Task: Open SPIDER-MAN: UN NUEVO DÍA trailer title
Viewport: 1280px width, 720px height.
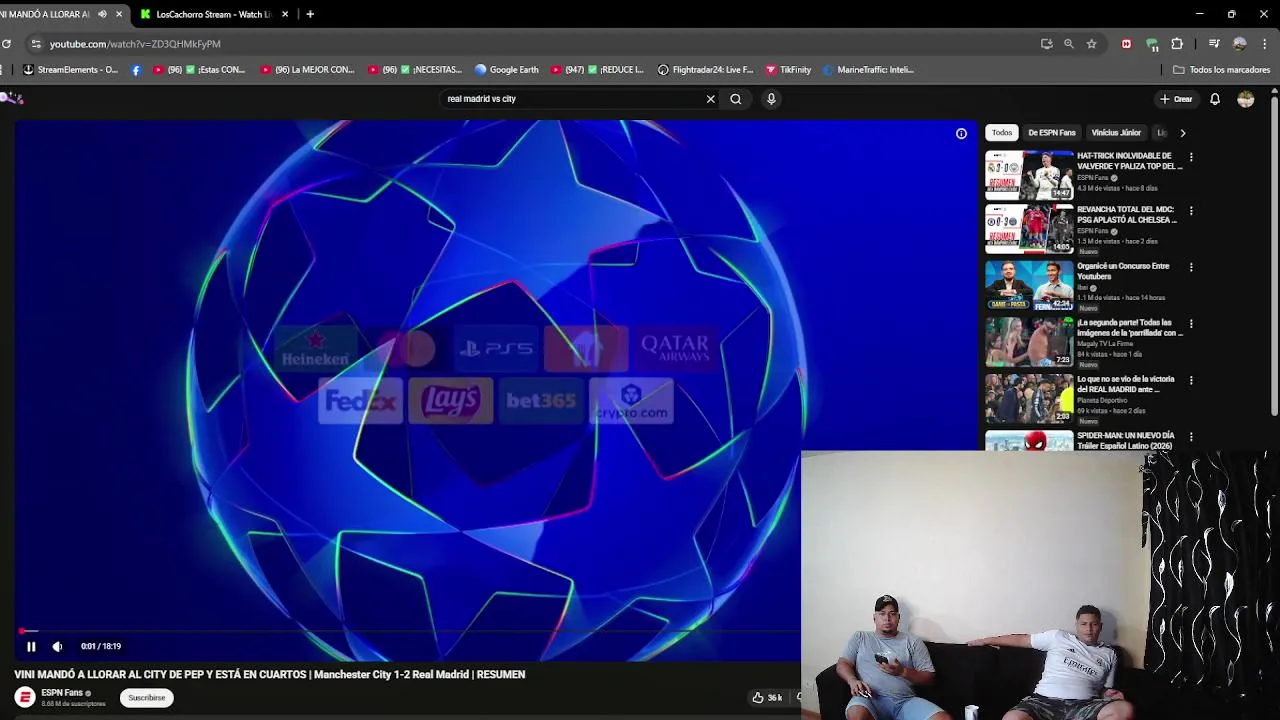Action: pos(1126,440)
